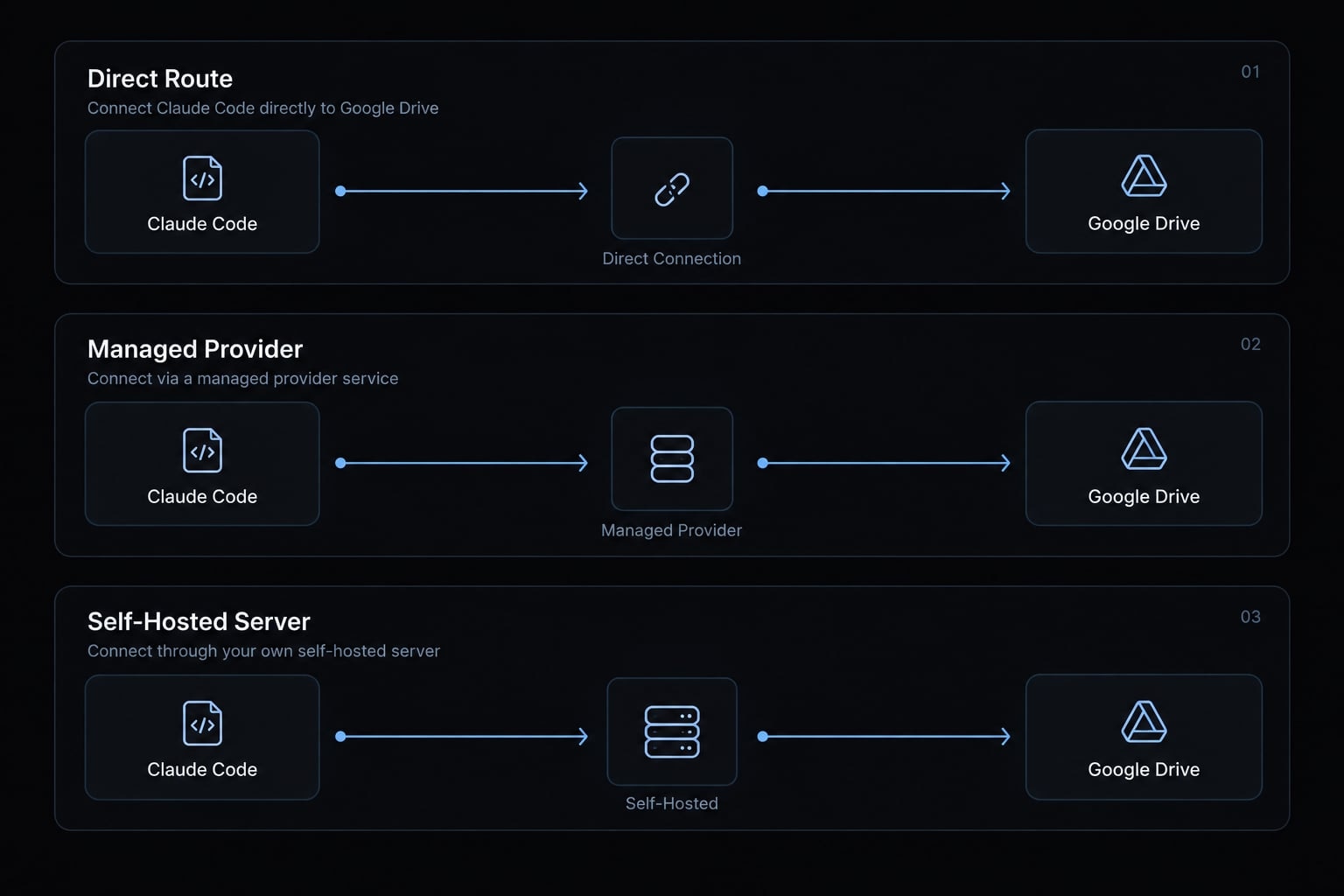This screenshot has width=1344, height=896.
Task: Click the server rack Self-Hosted icon
Action: tap(672, 731)
